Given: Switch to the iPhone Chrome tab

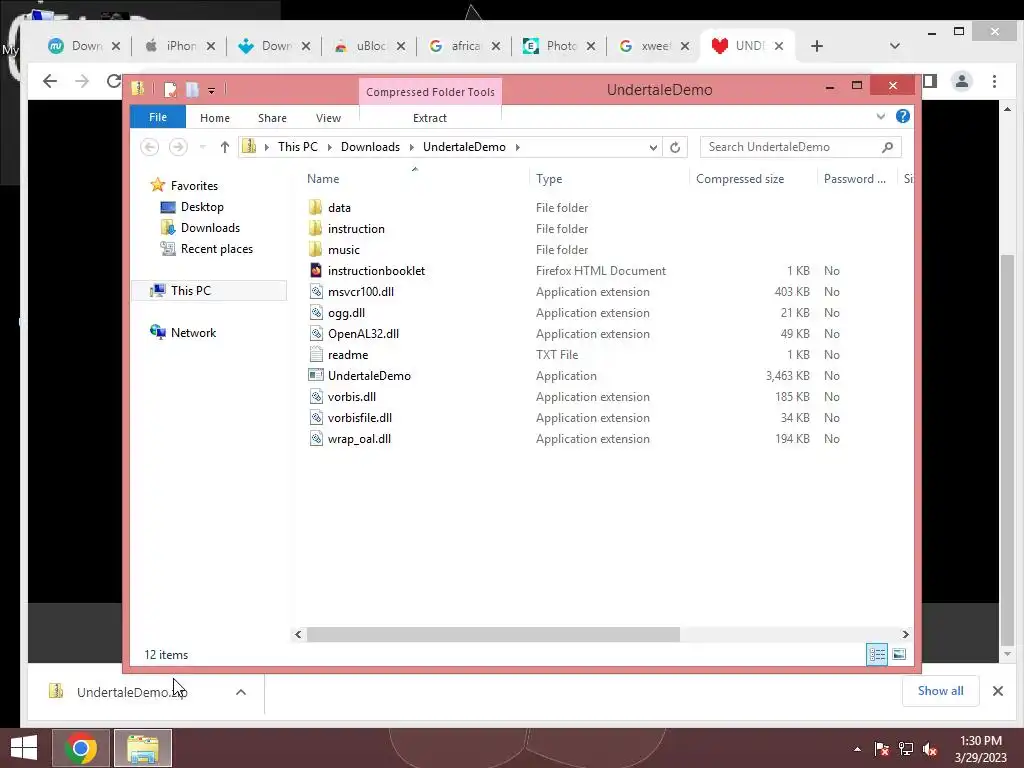Looking at the screenshot, I should 179,46.
